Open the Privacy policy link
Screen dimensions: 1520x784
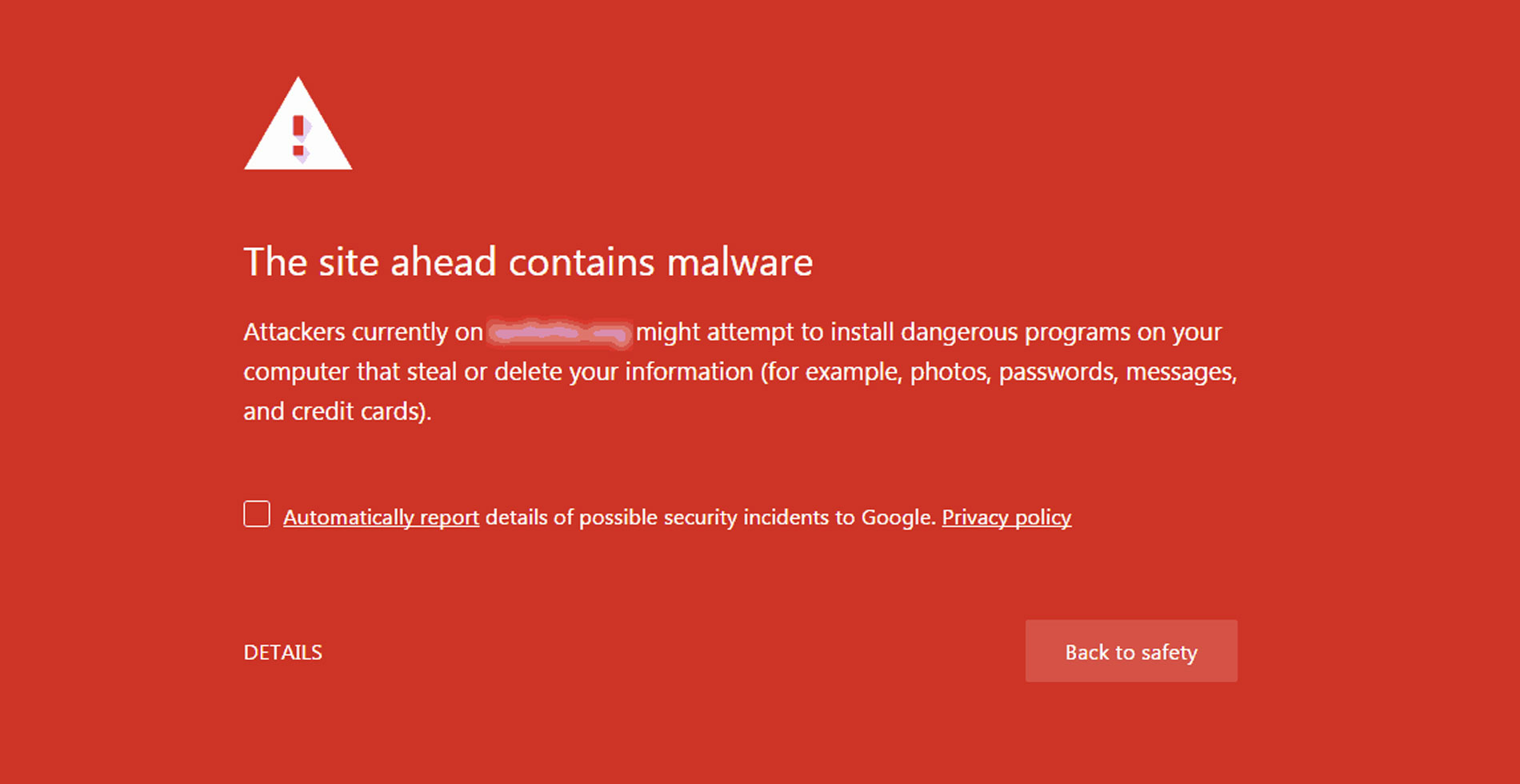[1006, 517]
